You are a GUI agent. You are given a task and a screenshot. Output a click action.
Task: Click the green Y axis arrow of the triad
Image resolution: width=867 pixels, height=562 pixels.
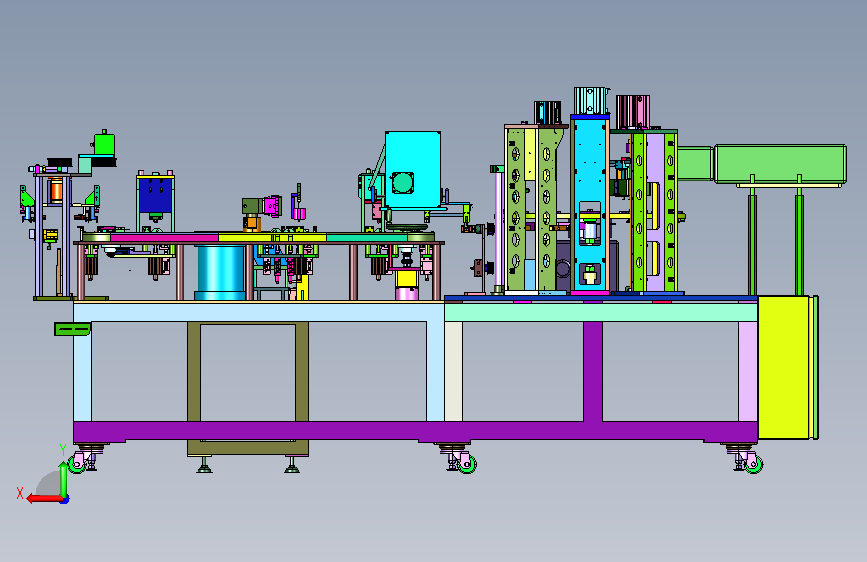pos(63,480)
